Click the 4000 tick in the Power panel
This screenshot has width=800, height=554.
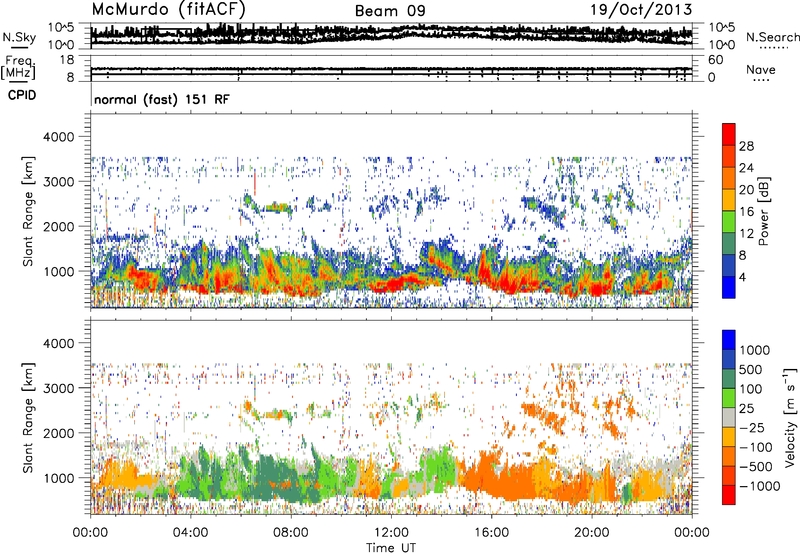click(59, 137)
